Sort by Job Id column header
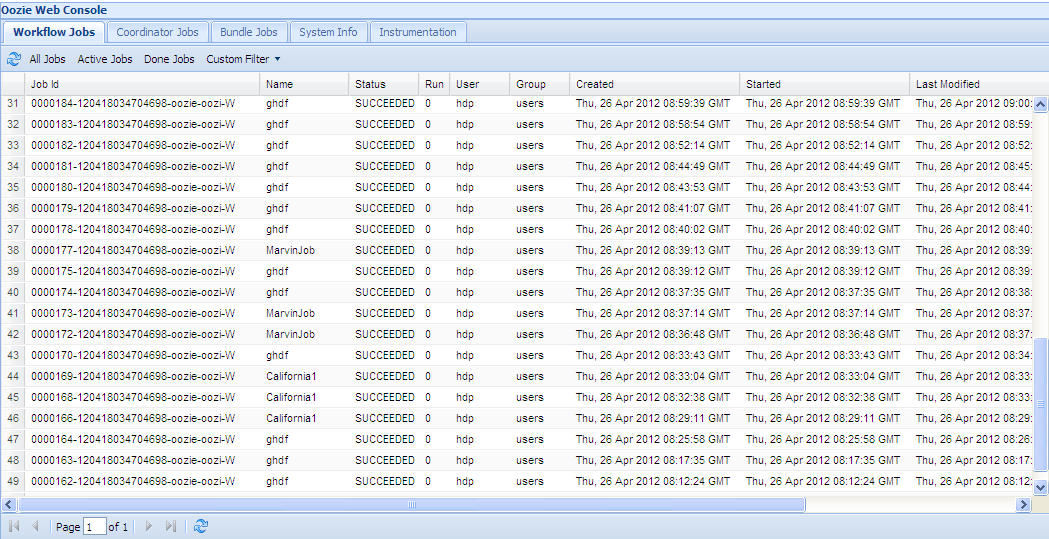The width and height of the screenshot is (1049, 539). tap(142, 84)
